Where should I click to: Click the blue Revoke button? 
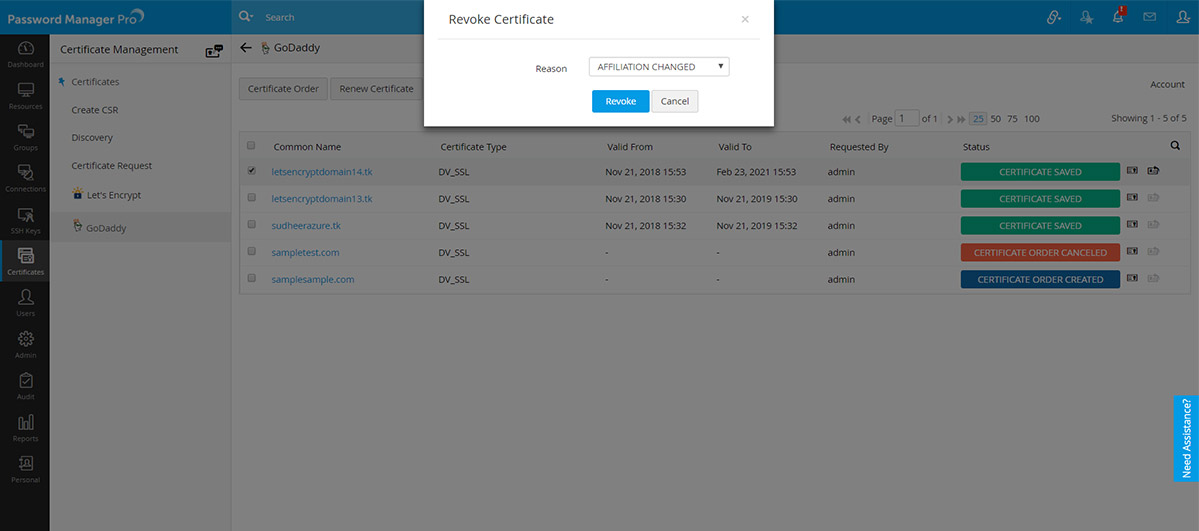[x=620, y=101]
